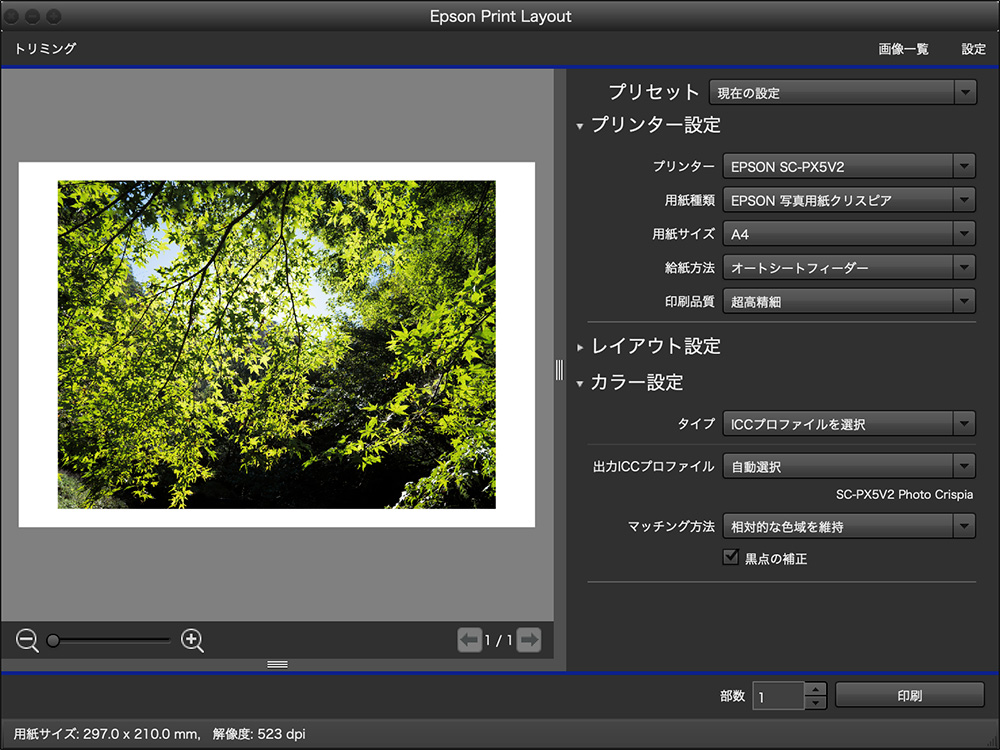Click the horizontal resize handle below the preview
Image resolution: width=1000 pixels, height=750 pixels.
click(277, 664)
